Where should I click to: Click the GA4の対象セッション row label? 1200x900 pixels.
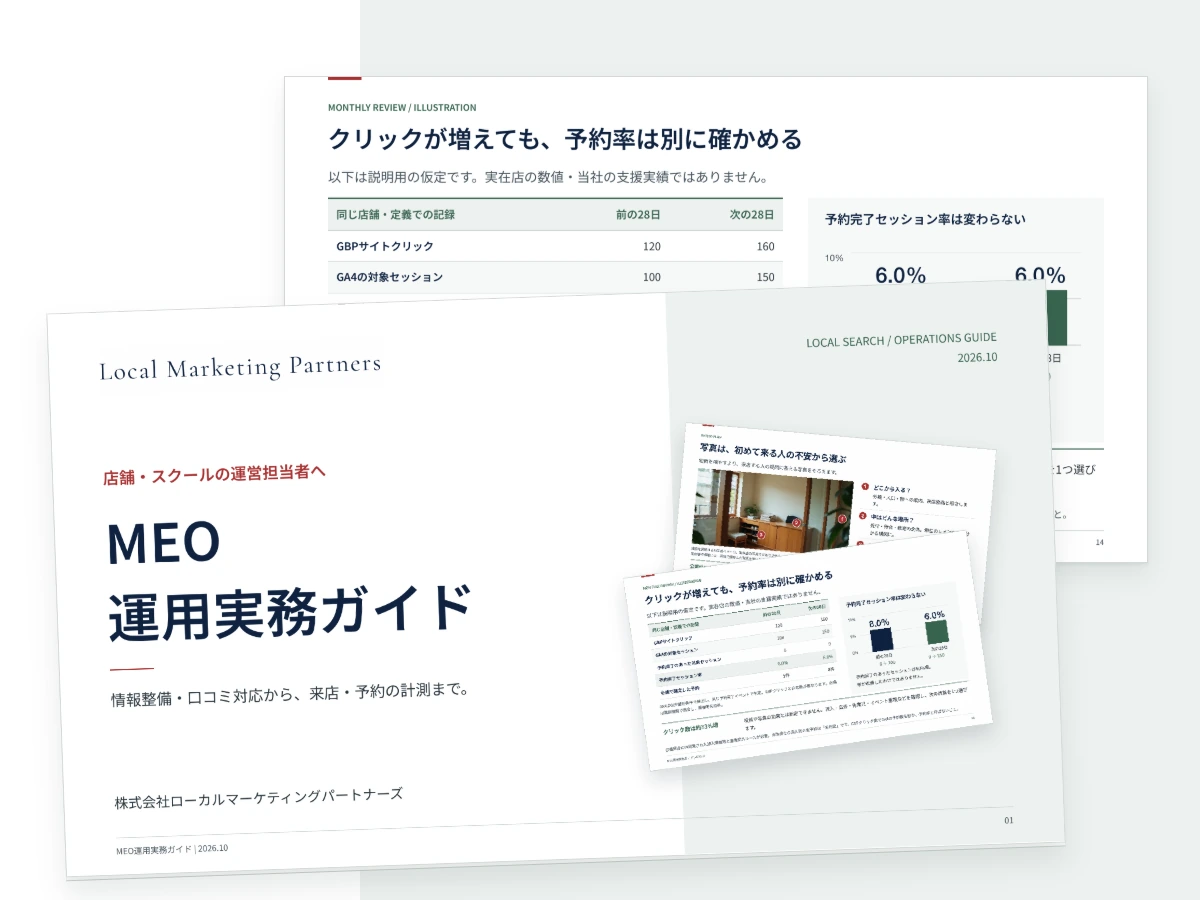pos(389,277)
